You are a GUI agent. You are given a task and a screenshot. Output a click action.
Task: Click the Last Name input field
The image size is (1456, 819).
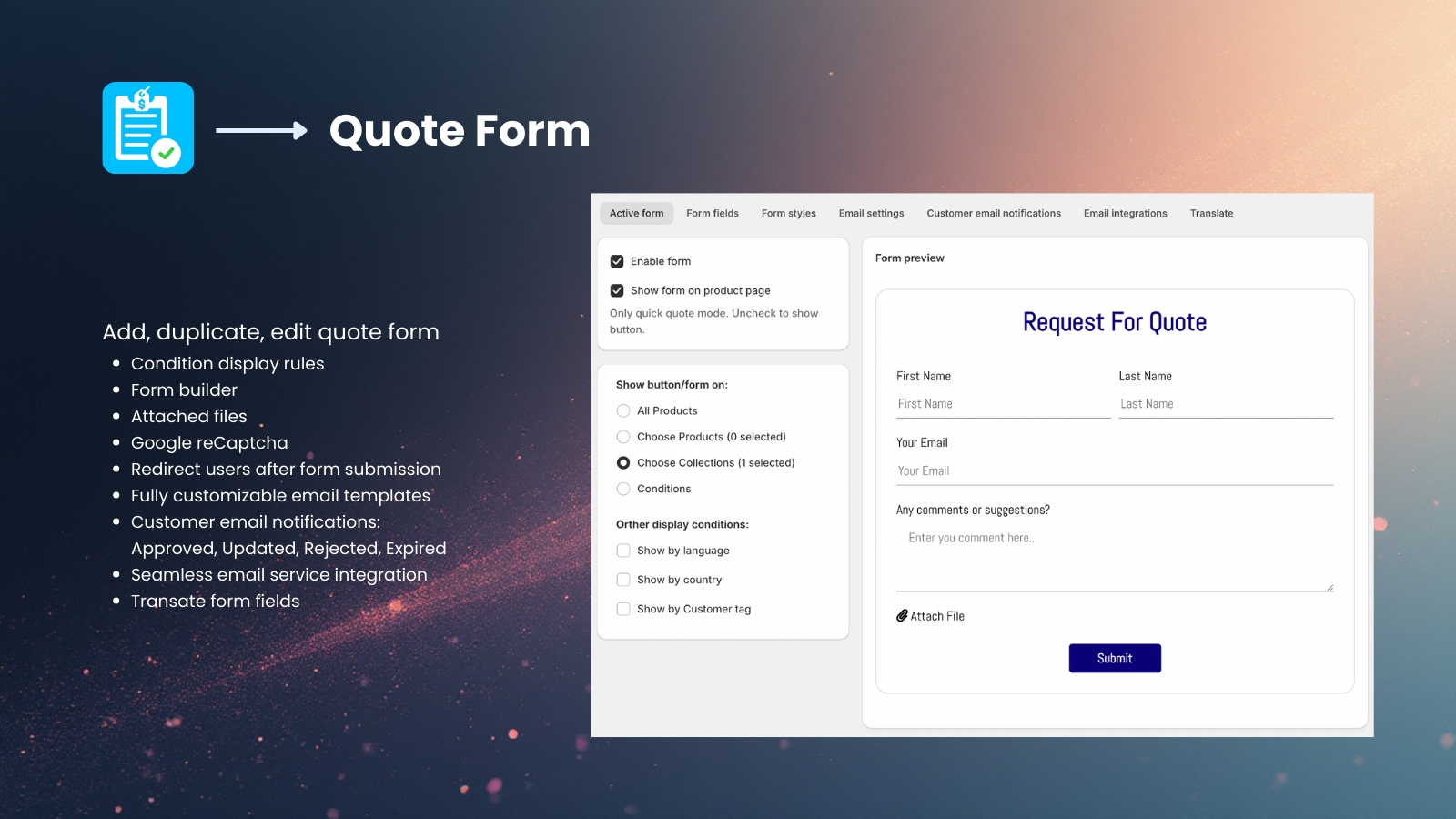[1226, 404]
